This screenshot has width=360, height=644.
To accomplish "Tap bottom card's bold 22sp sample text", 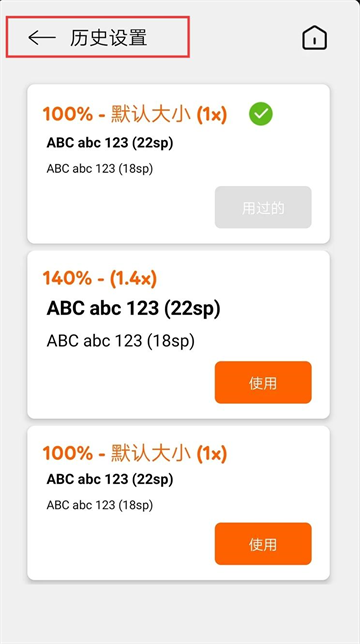I will click(x=110, y=479).
